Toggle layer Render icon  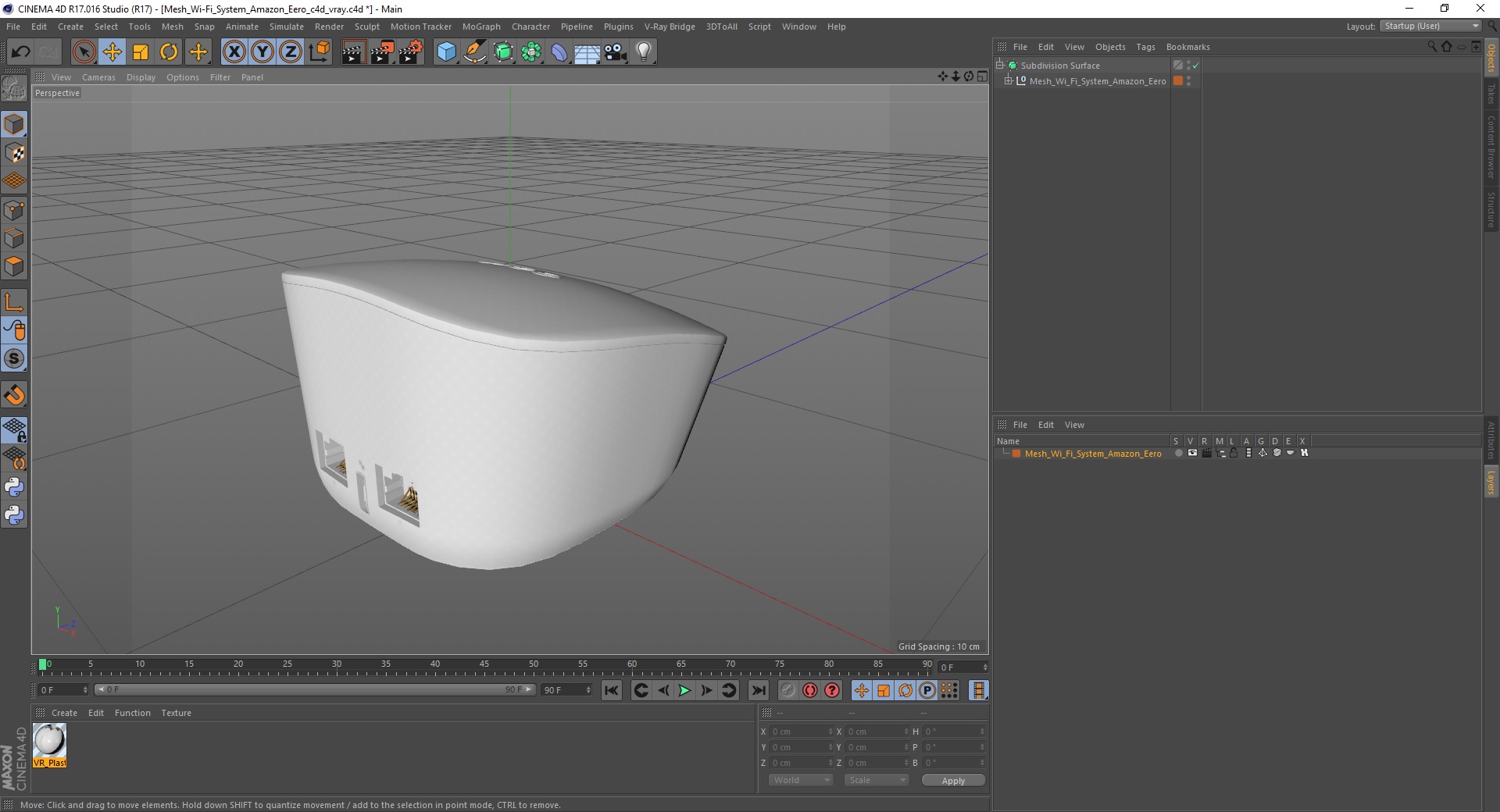coord(1206,453)
